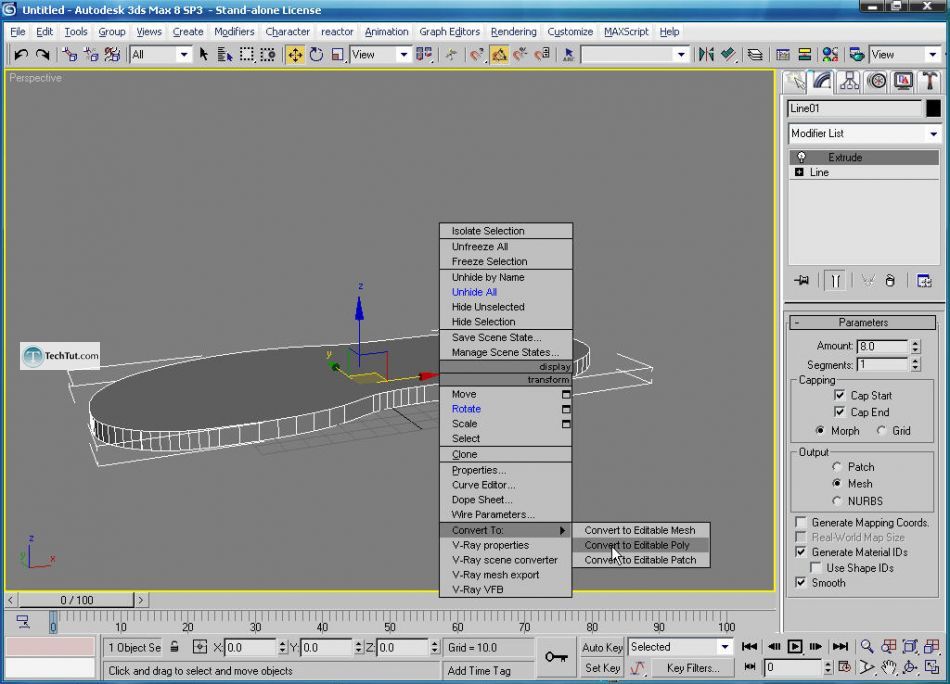
Task: Open the Motion command panel tab
Action: [877, 82]
